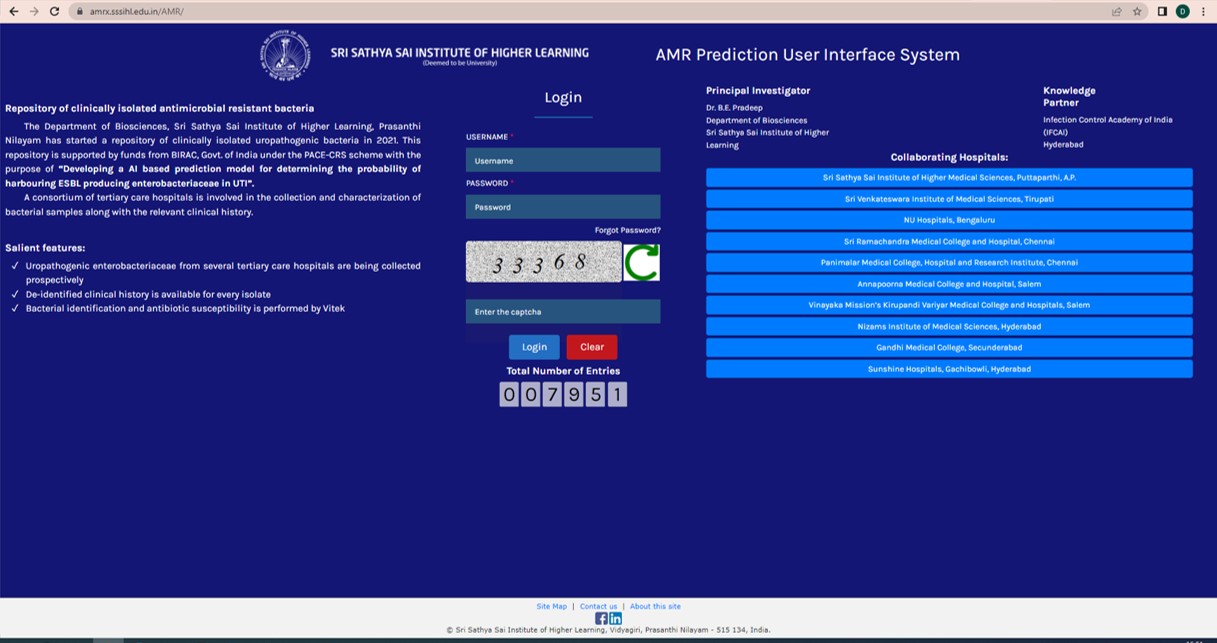Click the Principal Investigator heading
Screen dimensions: 1217x643
pyautogui.click(x=758, y=90)
